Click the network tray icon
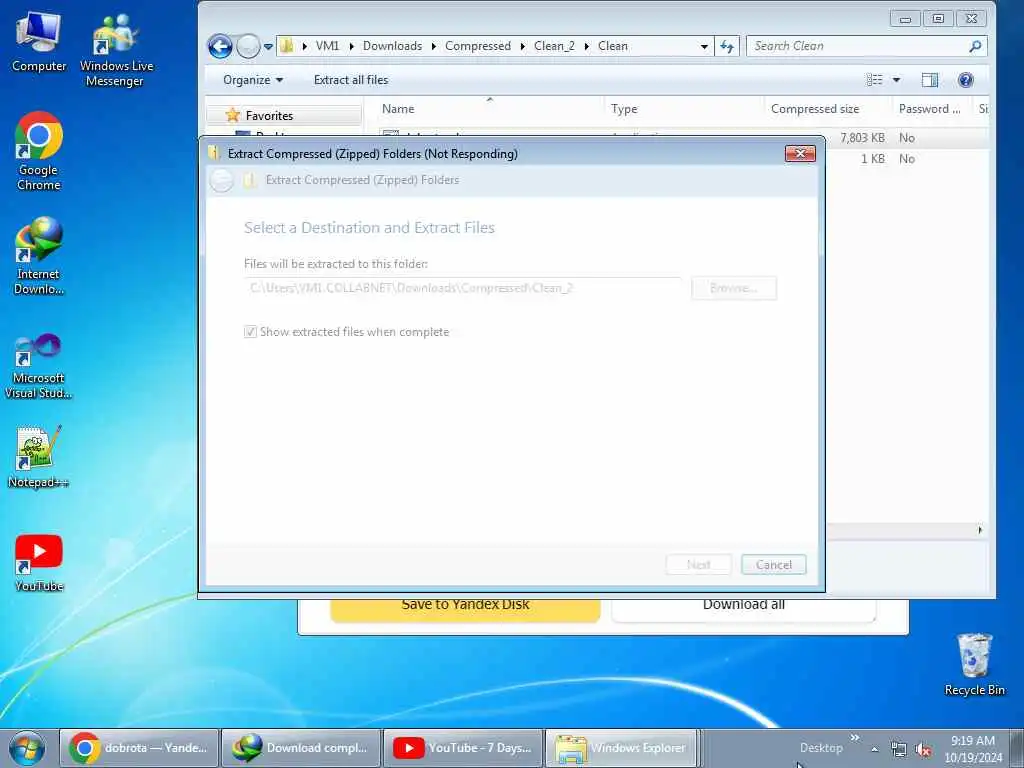Image resolution: width=1024 pixels, height=768 pixels. [x=899, y=750]
